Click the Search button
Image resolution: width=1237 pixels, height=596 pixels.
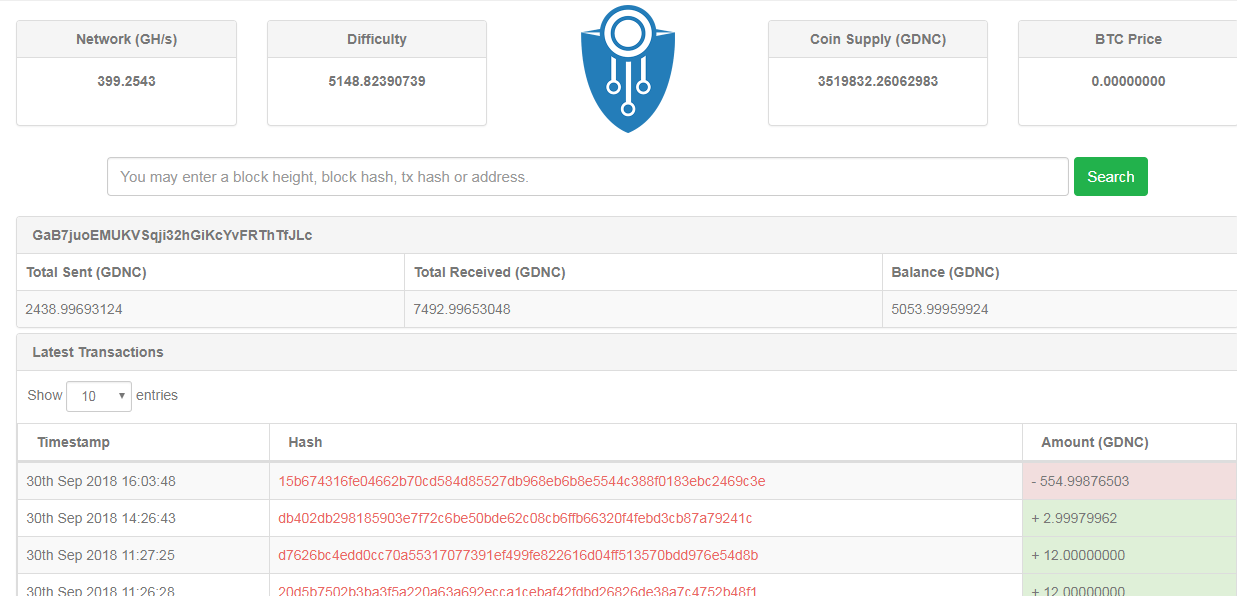(1110, 176)
